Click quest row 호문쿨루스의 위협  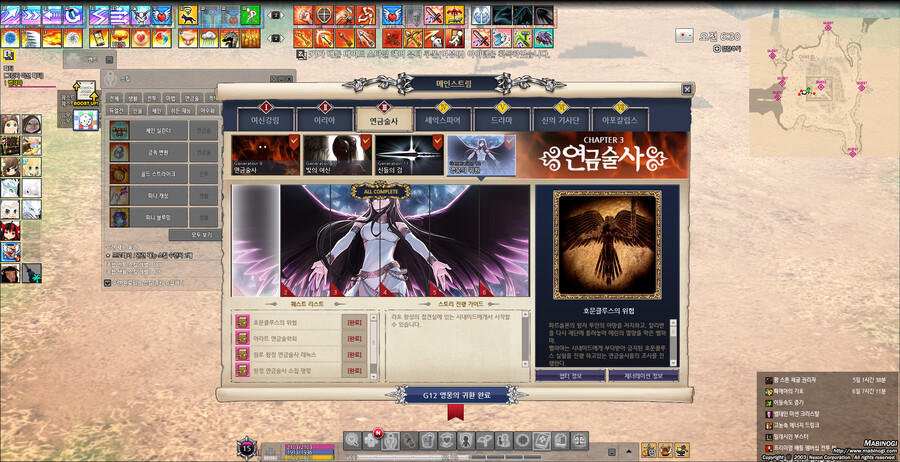301,323
